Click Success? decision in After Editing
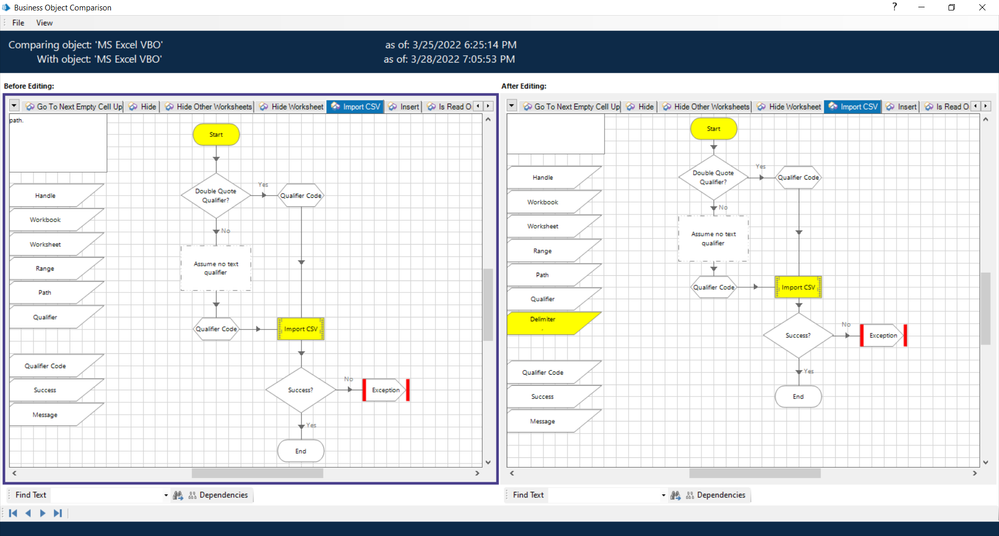This screenshot has width=999, height=536. [798, 335]
